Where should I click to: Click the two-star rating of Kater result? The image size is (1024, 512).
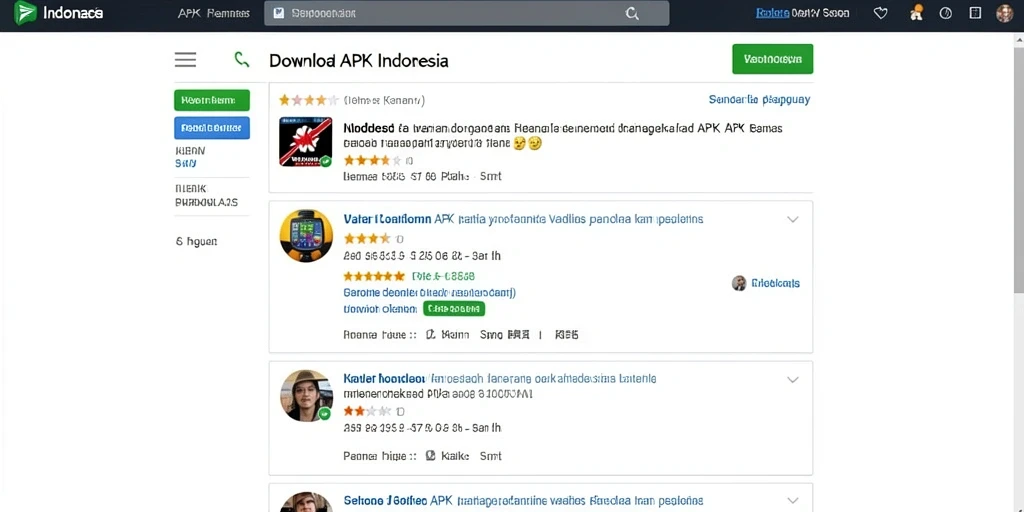click(367, 411)
